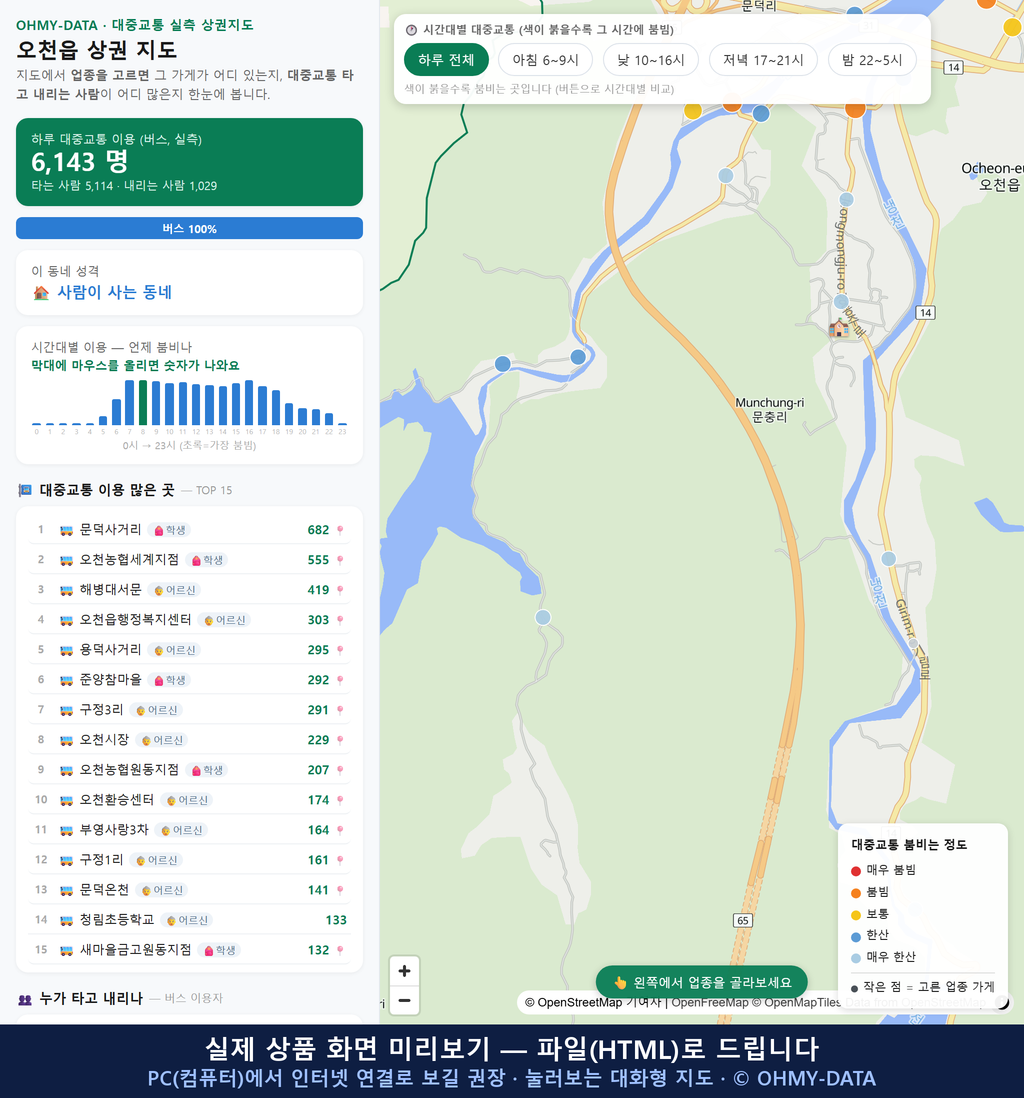Click the 학생 tag on 준양참마을 row
This screenshot has height=1098, width=1024.
[170, 680]
